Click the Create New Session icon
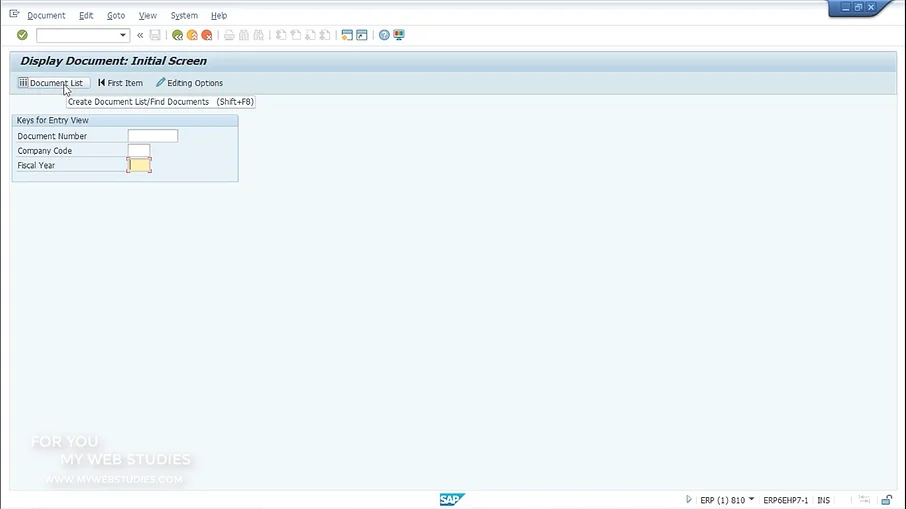 pyautogui.click(x=347, y=35)
